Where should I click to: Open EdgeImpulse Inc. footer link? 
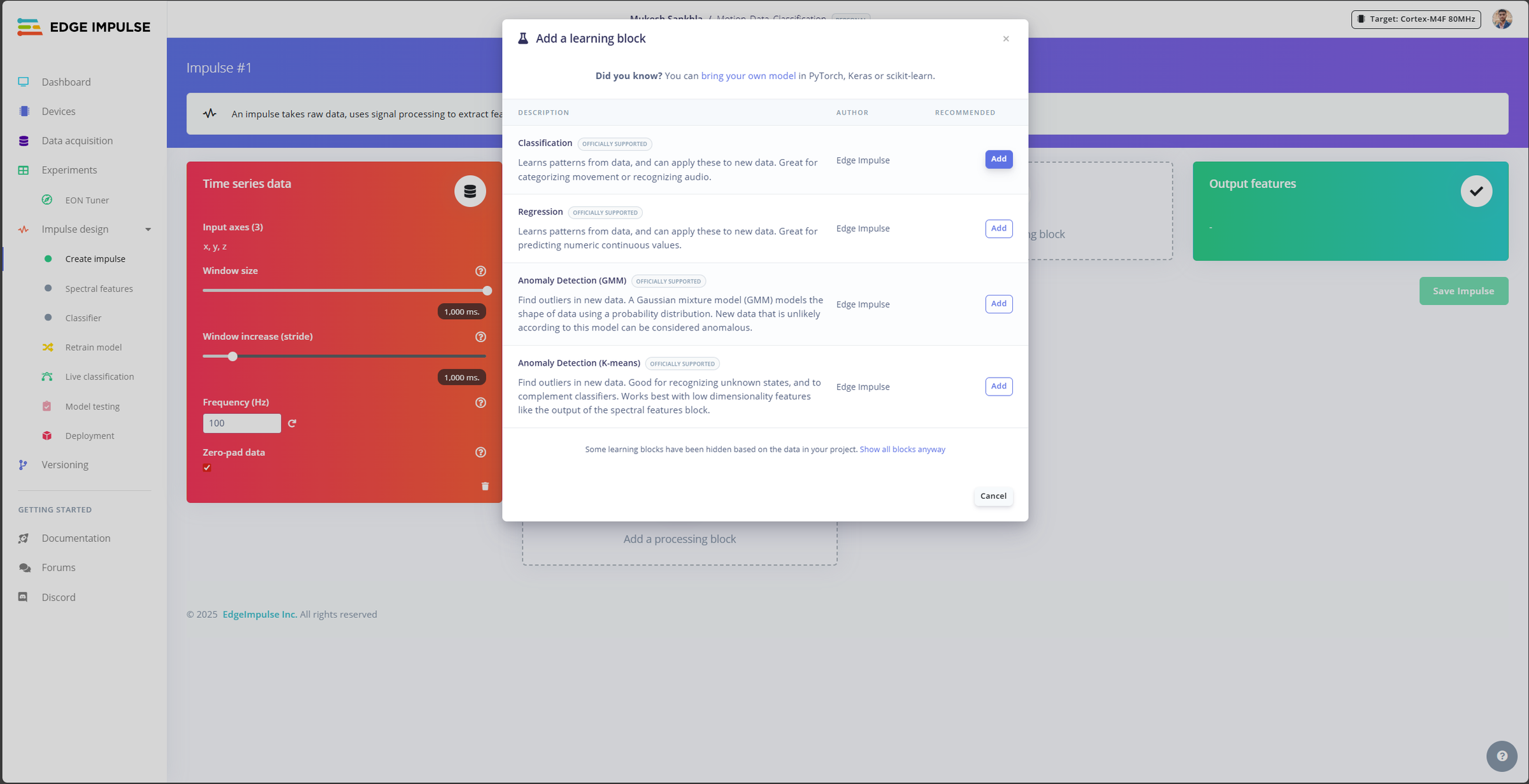click(259, 614)
